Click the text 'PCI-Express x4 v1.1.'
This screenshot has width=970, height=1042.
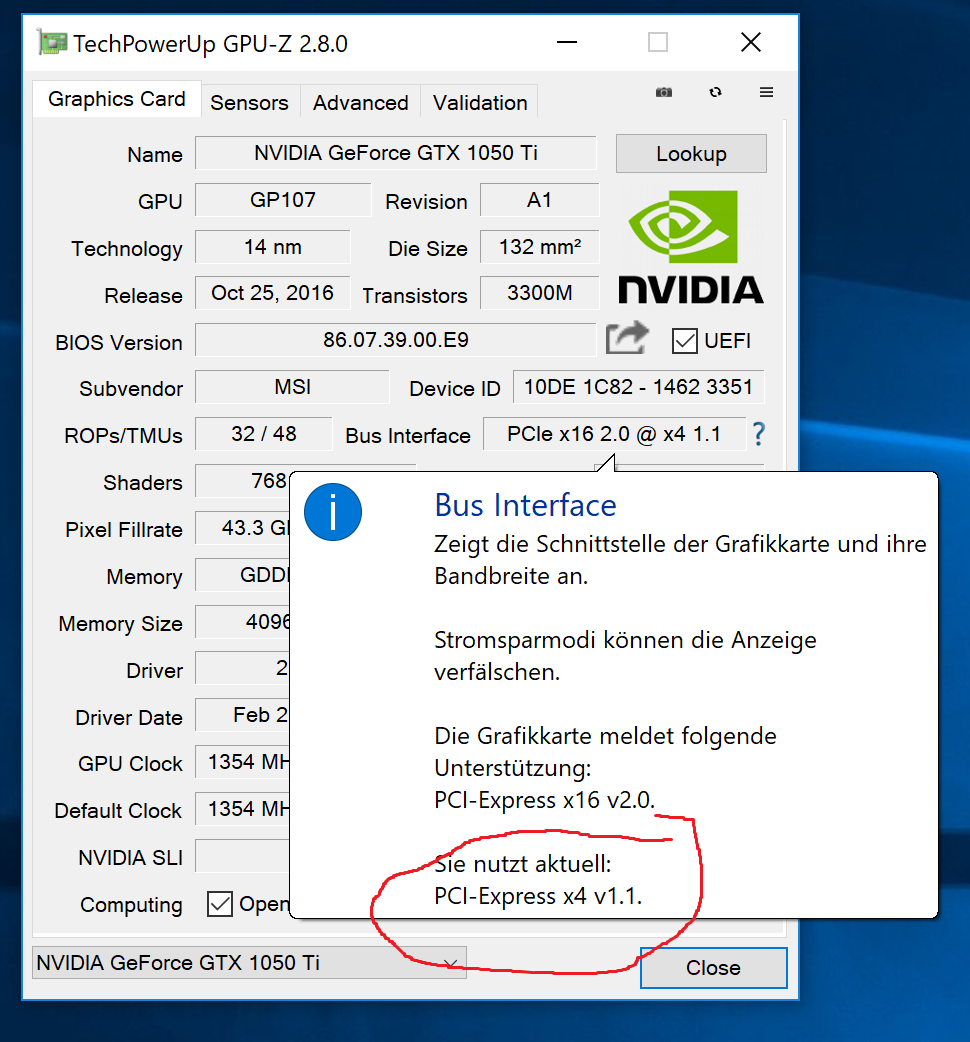(539, 896)
